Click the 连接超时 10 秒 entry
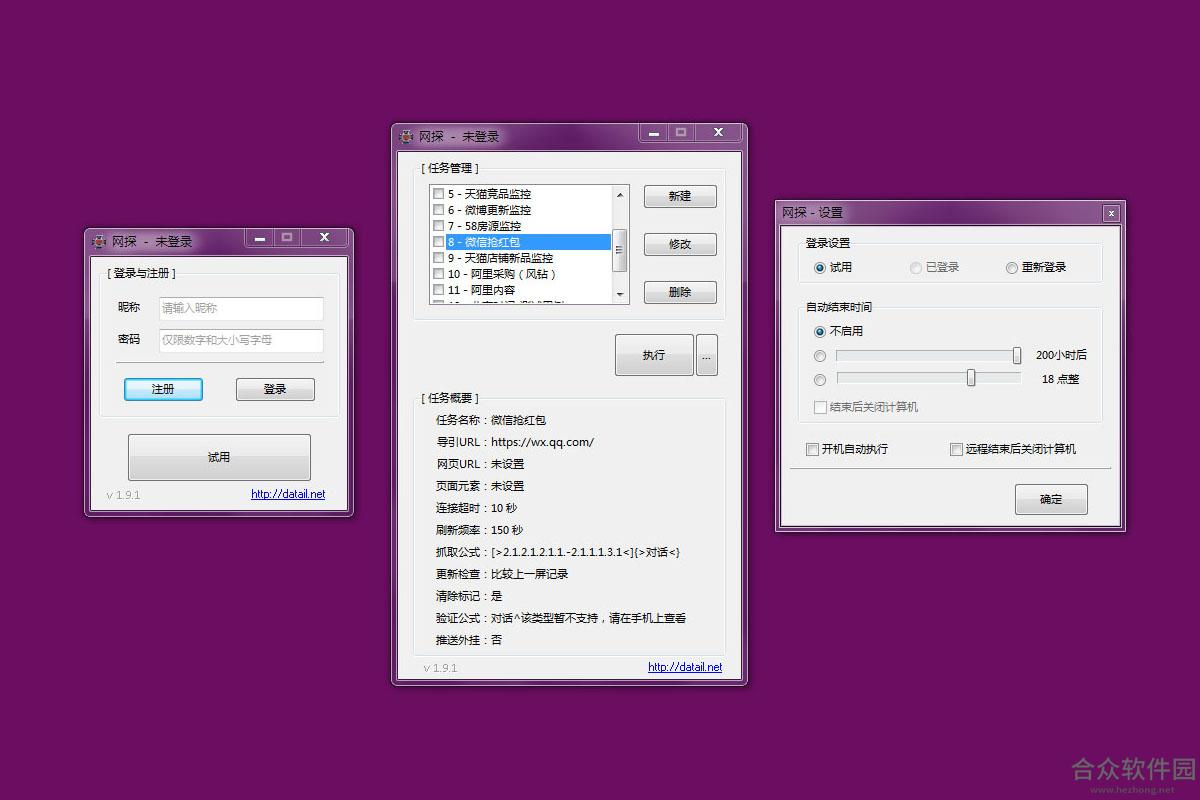The width and height of the screenshot is (1200, 800). (476, 508)
